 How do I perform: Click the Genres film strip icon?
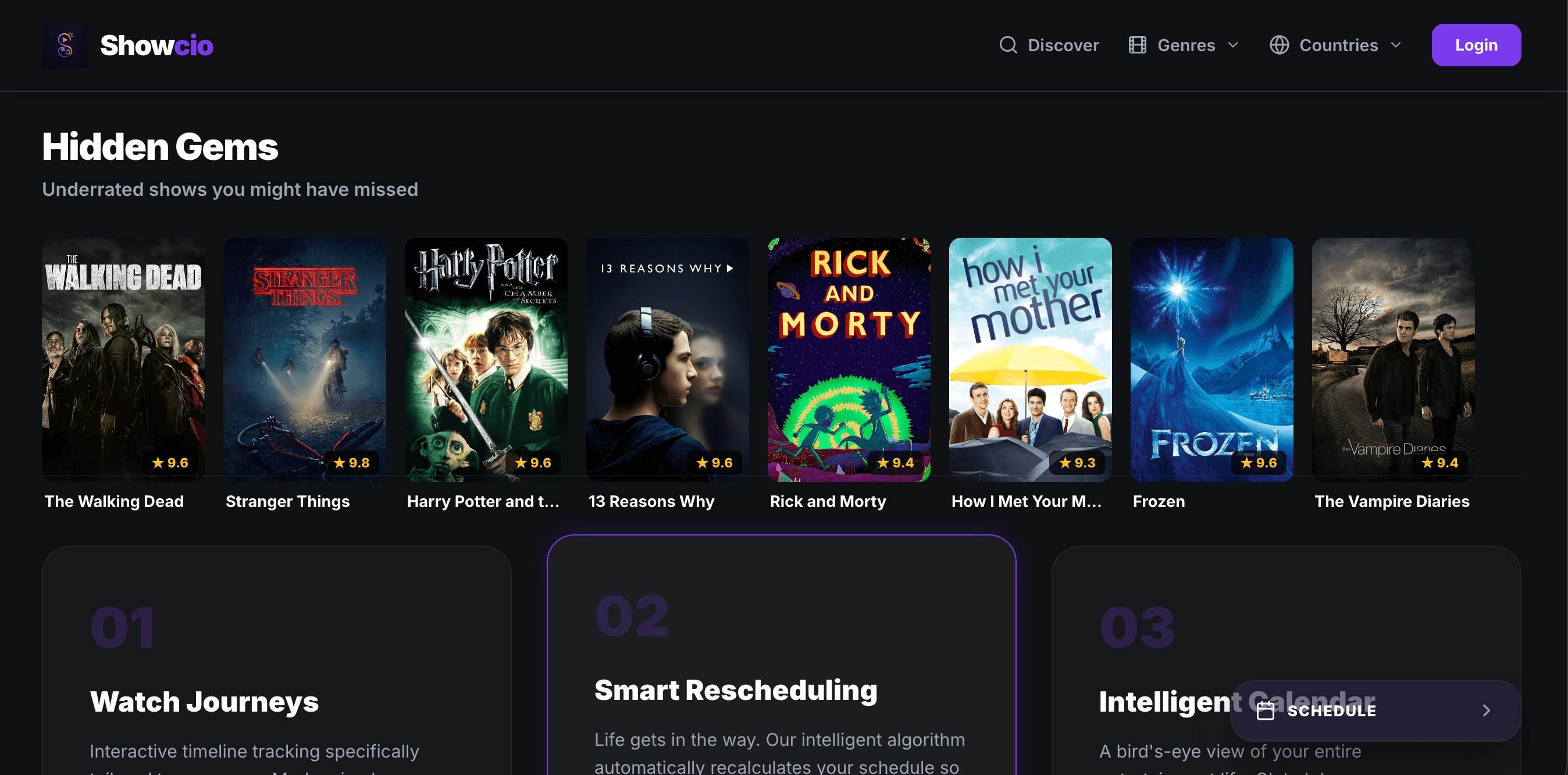(x=1137, y=45)
